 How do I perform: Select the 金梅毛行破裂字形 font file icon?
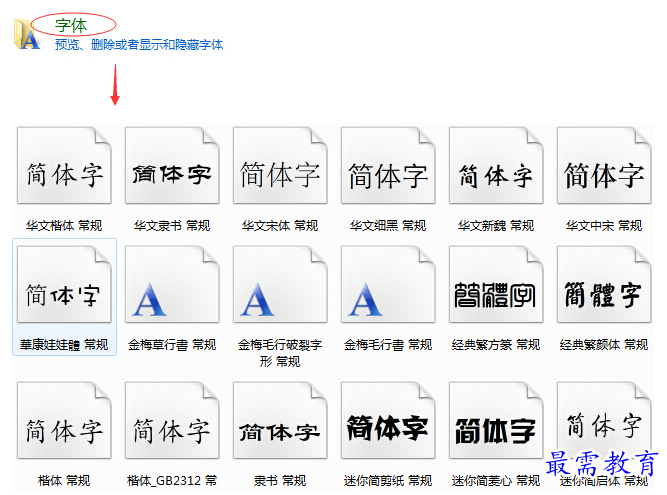tap(280, 284)
